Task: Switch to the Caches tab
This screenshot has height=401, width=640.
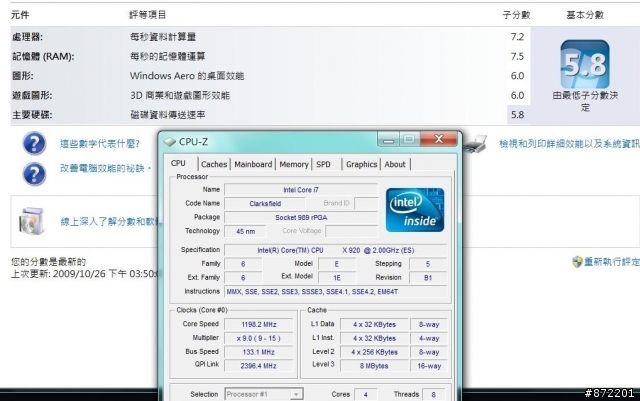Action: (x=214, y=164)
